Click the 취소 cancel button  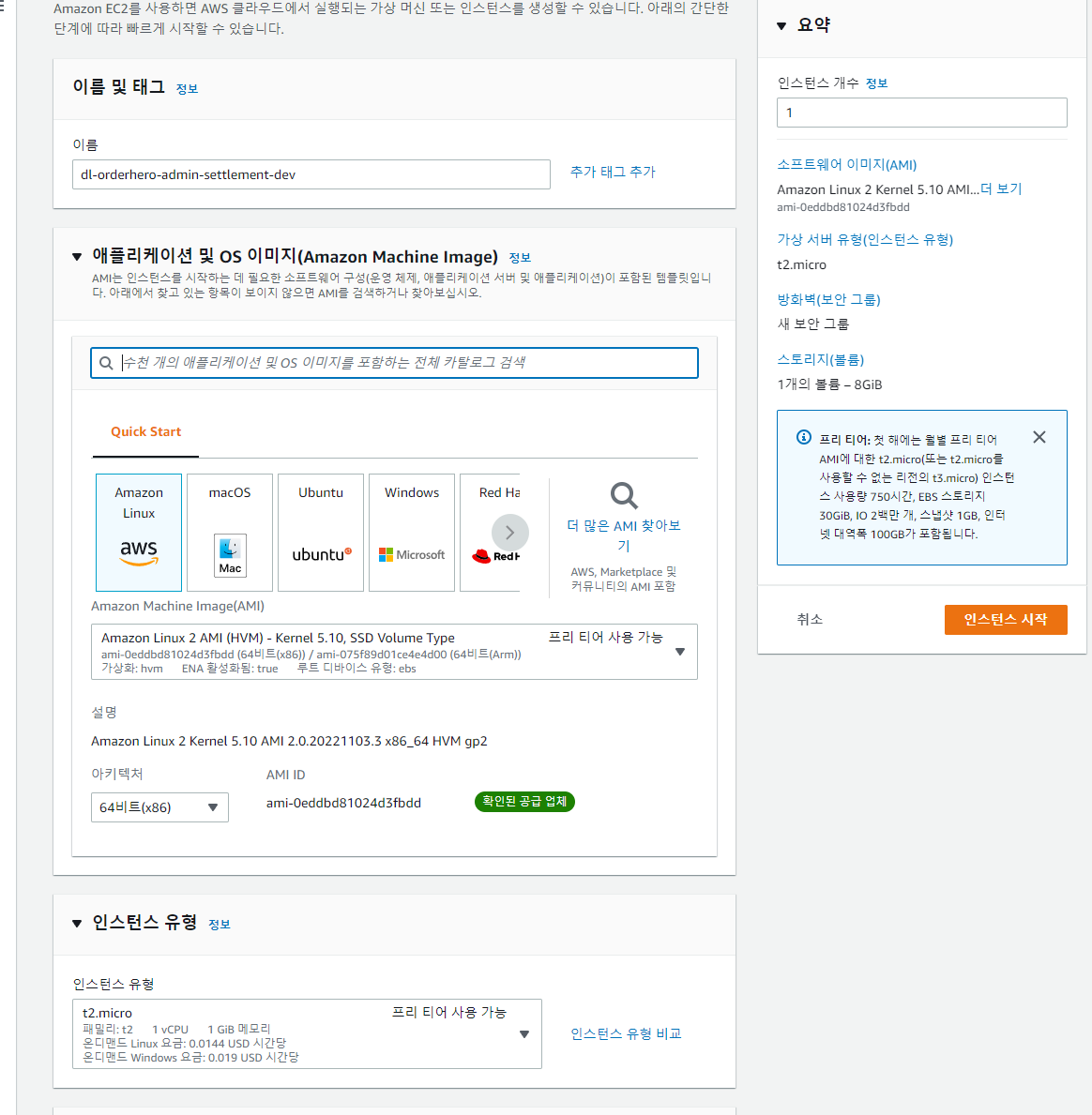pos(810,619)
